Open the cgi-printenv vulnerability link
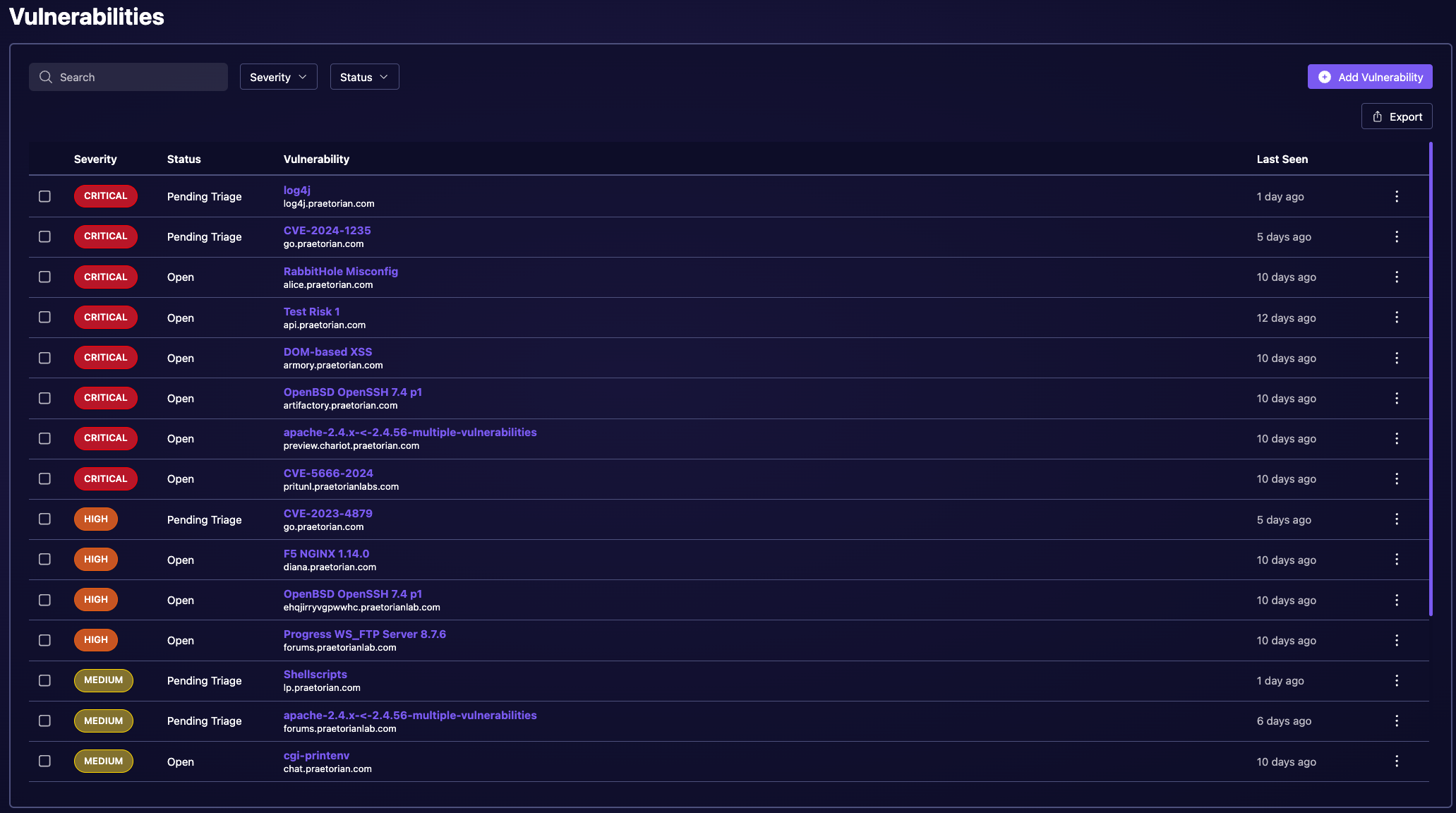 (x=316, y=756)
